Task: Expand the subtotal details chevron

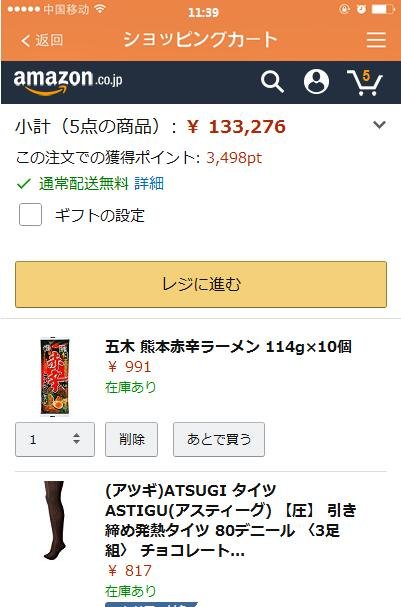Action: tap(379, 125)
